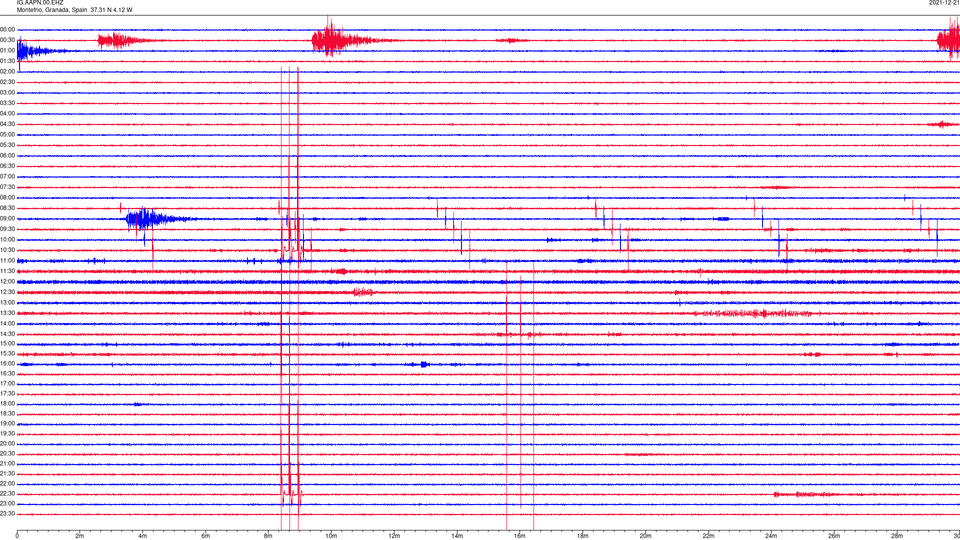
Task: Click the 05:30 time label
Action: pos(7,144)
